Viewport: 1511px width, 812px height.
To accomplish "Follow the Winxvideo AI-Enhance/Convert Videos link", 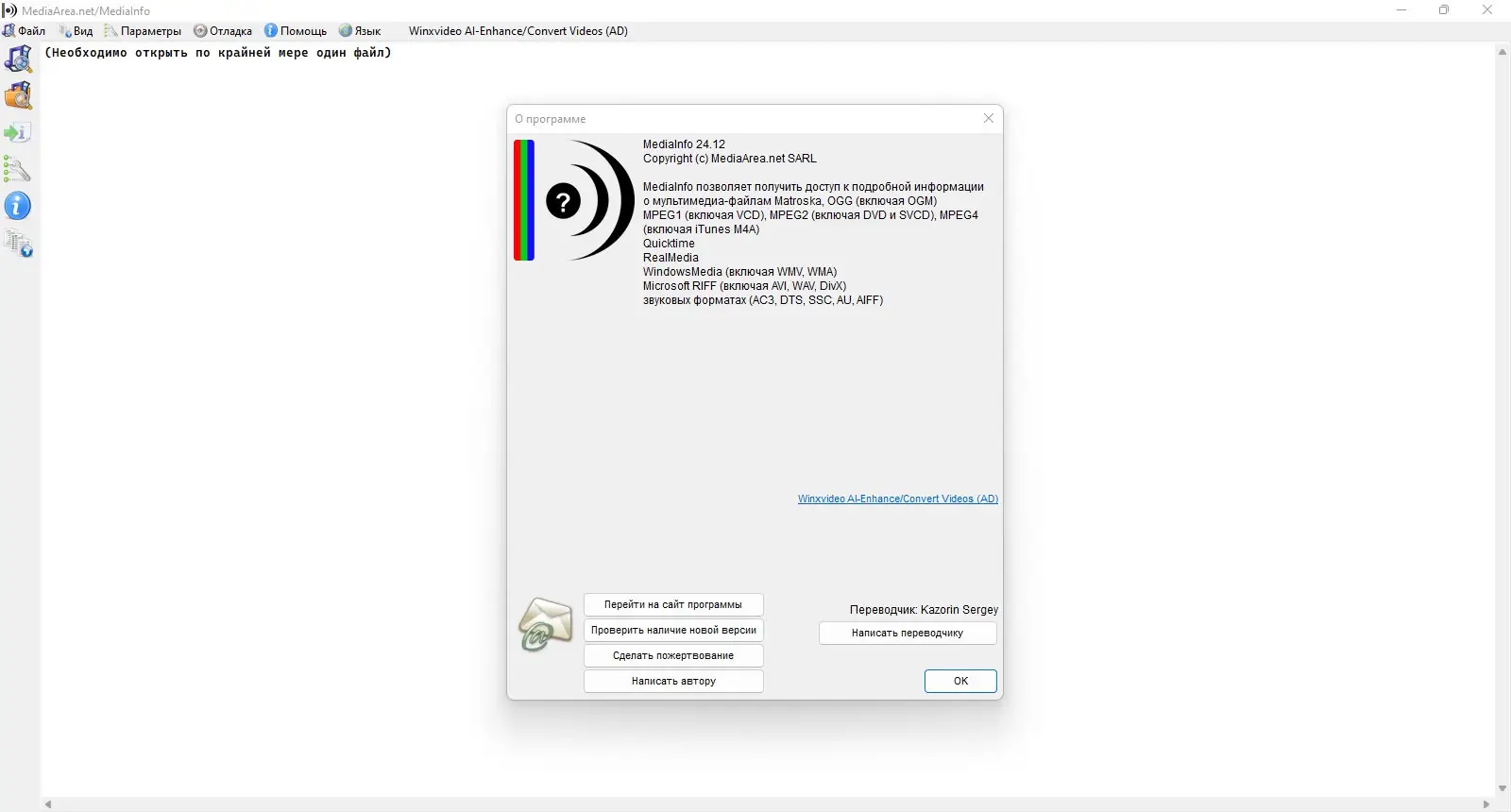I will point(898,499).
